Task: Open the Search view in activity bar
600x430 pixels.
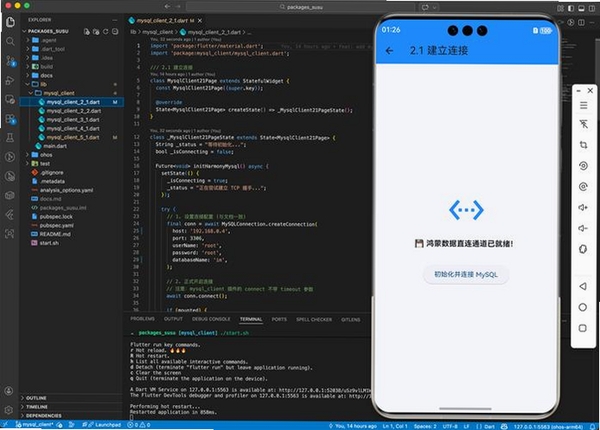Action: (10, 41)
